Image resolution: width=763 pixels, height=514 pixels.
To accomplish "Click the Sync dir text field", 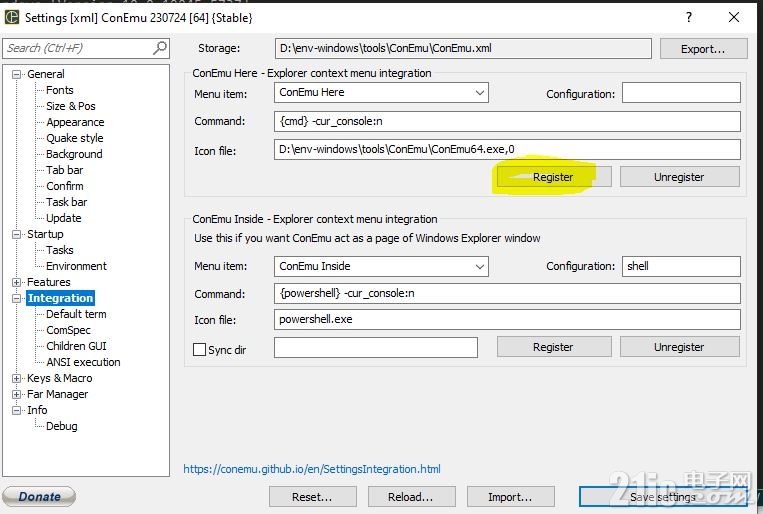I will point(376,348).
